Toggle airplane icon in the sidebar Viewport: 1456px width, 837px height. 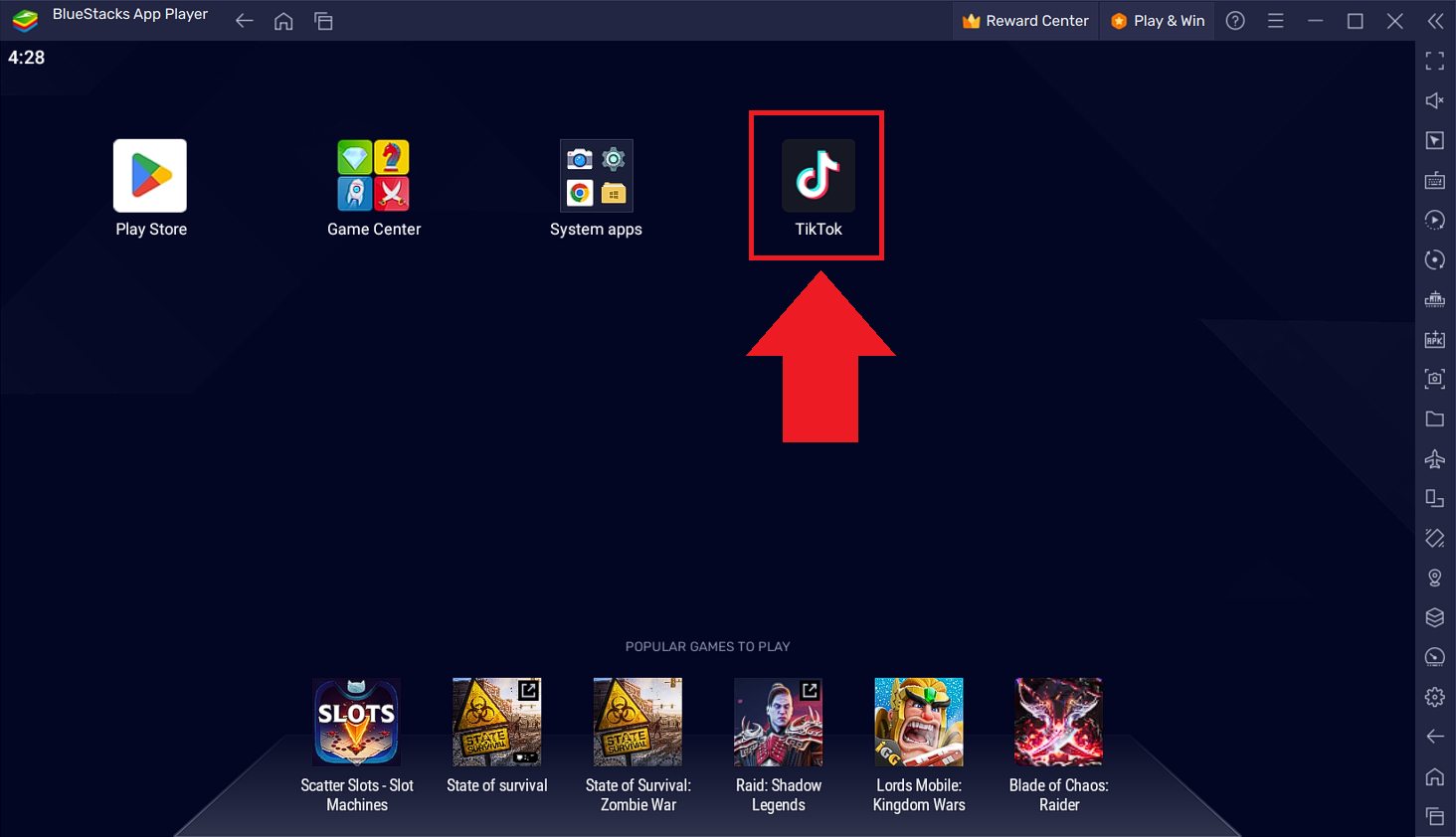(x=1434, y=458)
